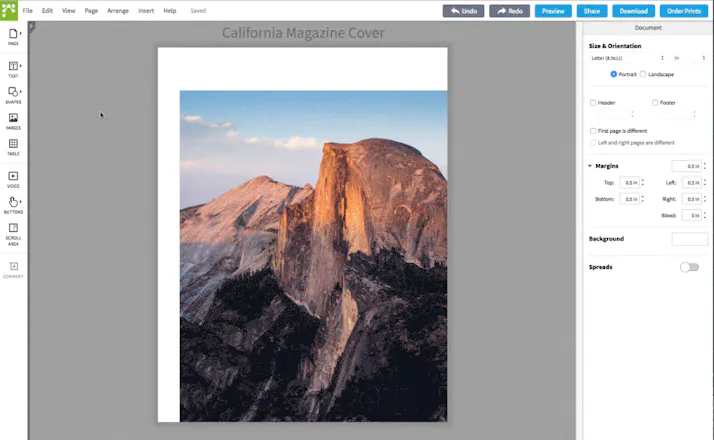Screen dimensions: 714x440
Task: Open the File menu
Action: click(x=28, y=10)
